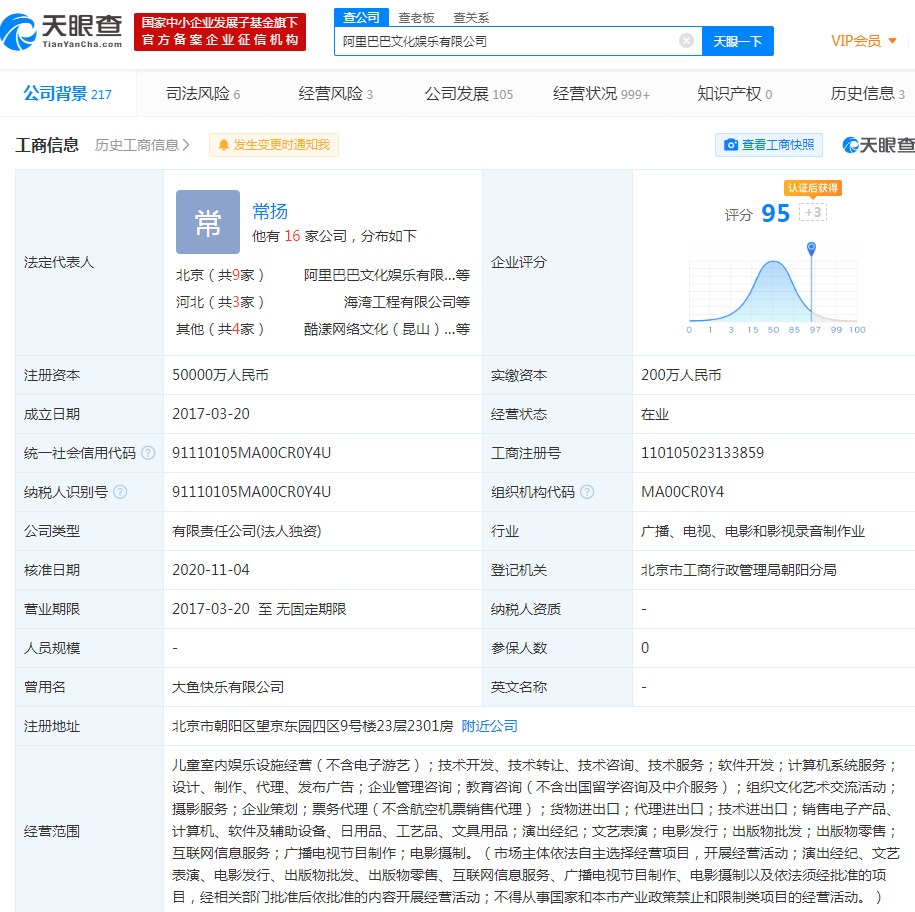Click the help icon next to 统一社会信用代码
The image size is (915, 912).
(148, 453)
